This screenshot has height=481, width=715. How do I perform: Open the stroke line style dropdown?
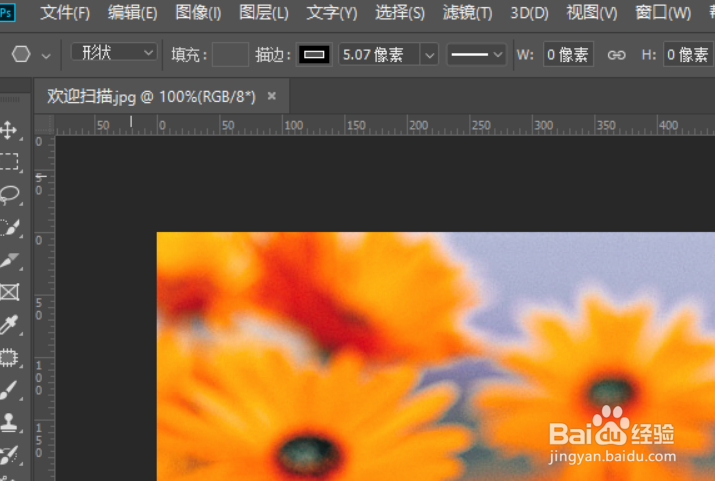click(x=476, y=55)
